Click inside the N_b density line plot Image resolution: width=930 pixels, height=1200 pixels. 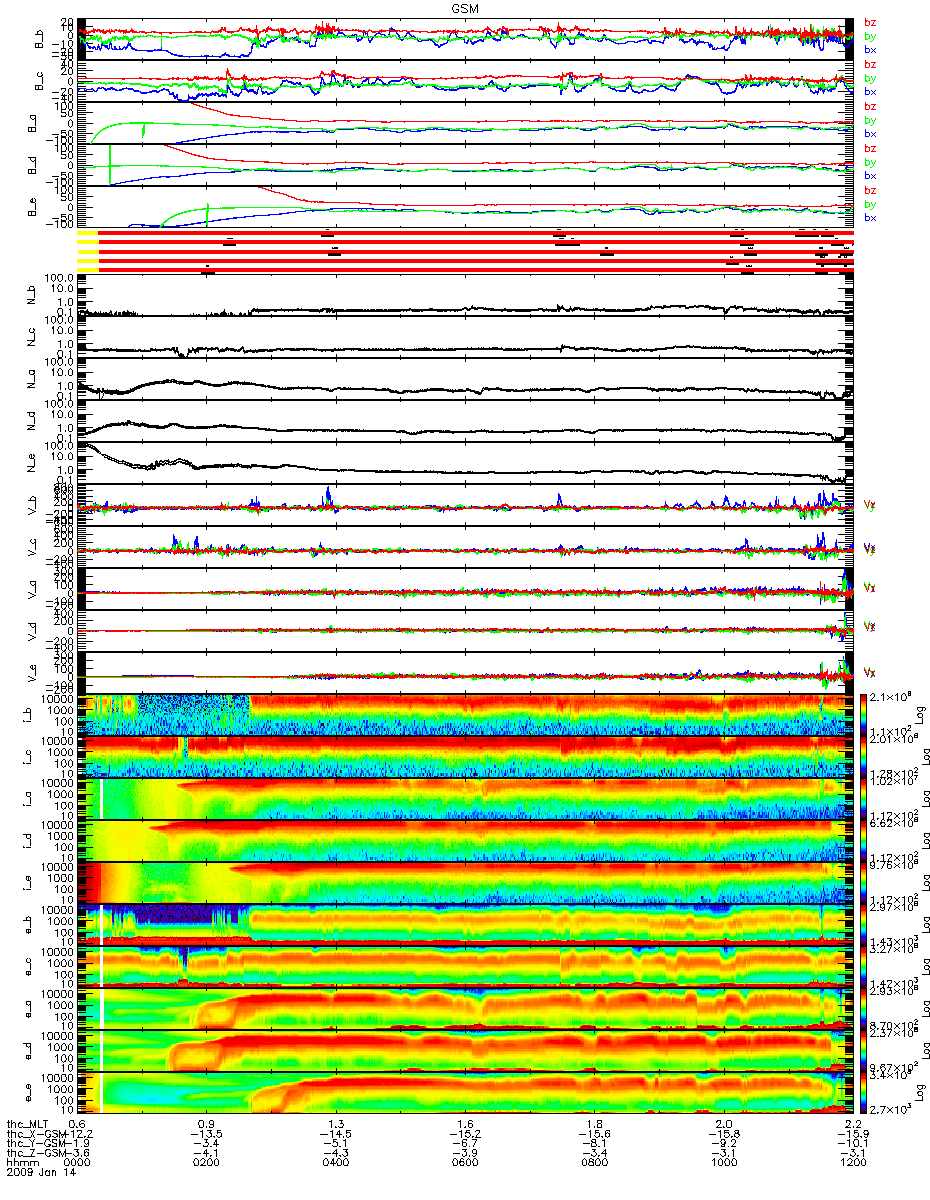pos(465,295)
